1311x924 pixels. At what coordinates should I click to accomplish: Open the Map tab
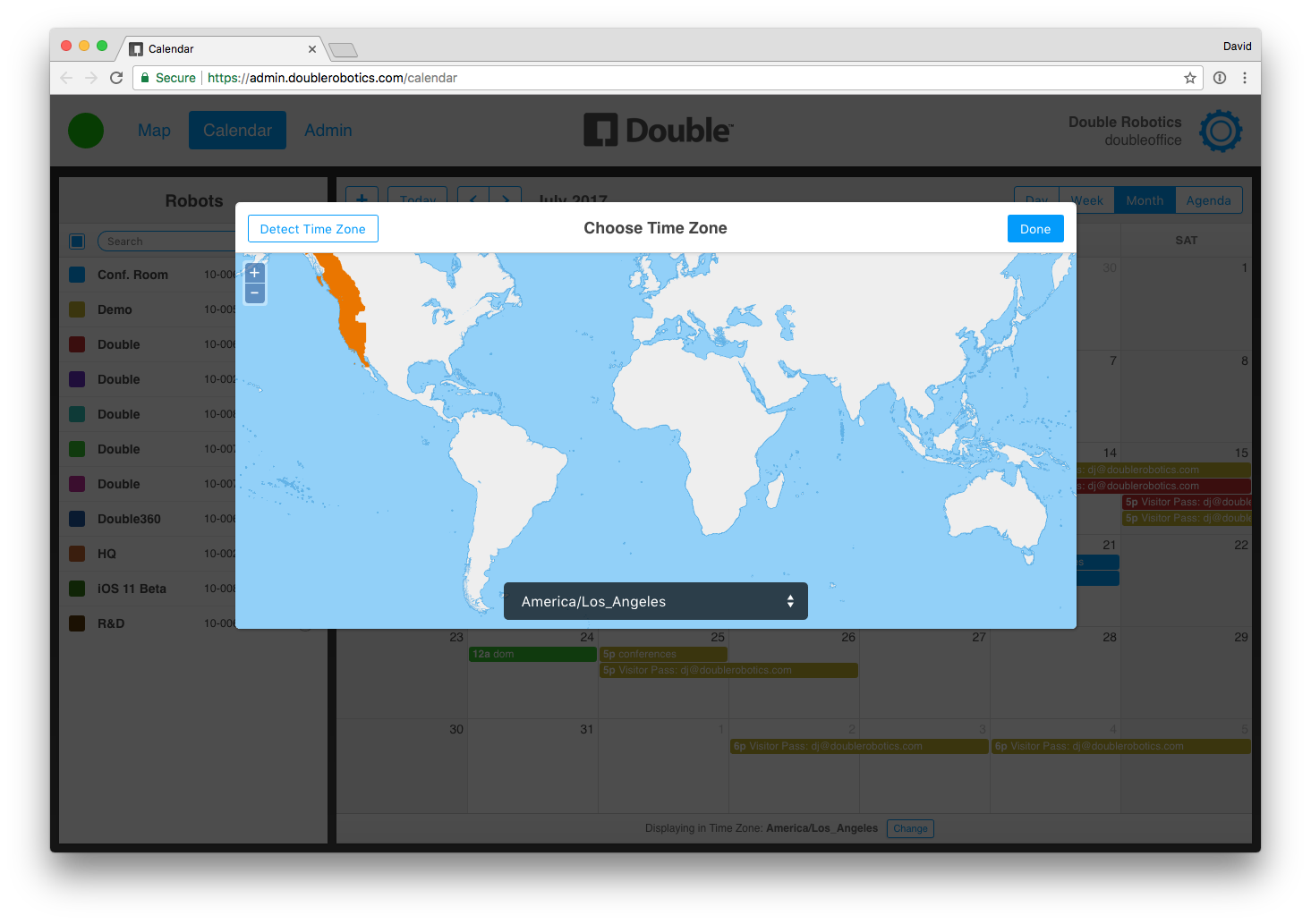(154, 131)
